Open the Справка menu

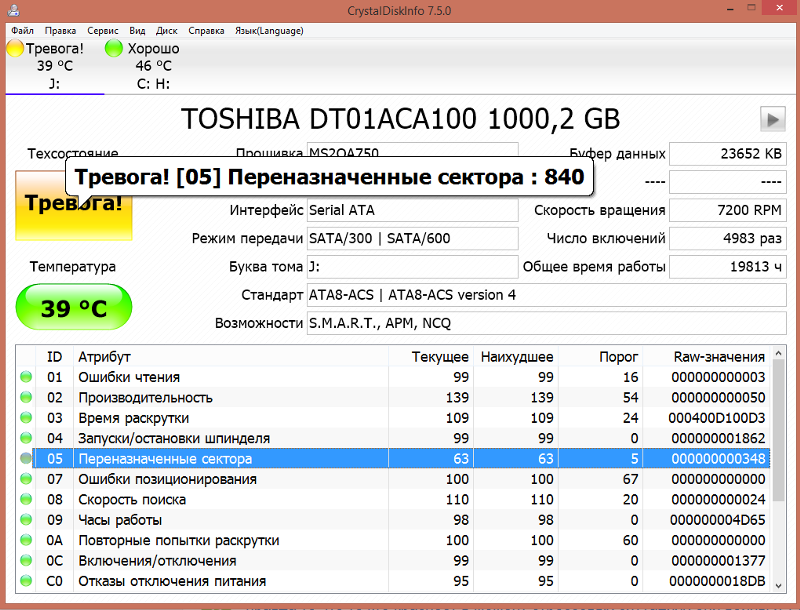tap(206, 31)
